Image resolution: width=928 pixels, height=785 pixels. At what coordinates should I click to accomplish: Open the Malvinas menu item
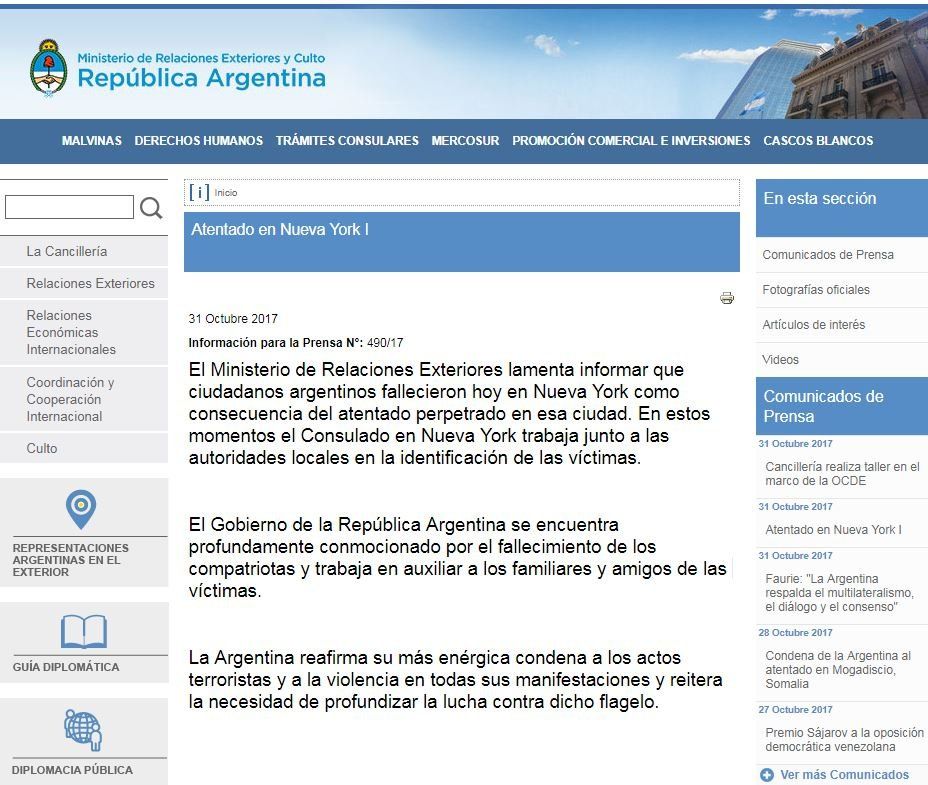(91, 141)
